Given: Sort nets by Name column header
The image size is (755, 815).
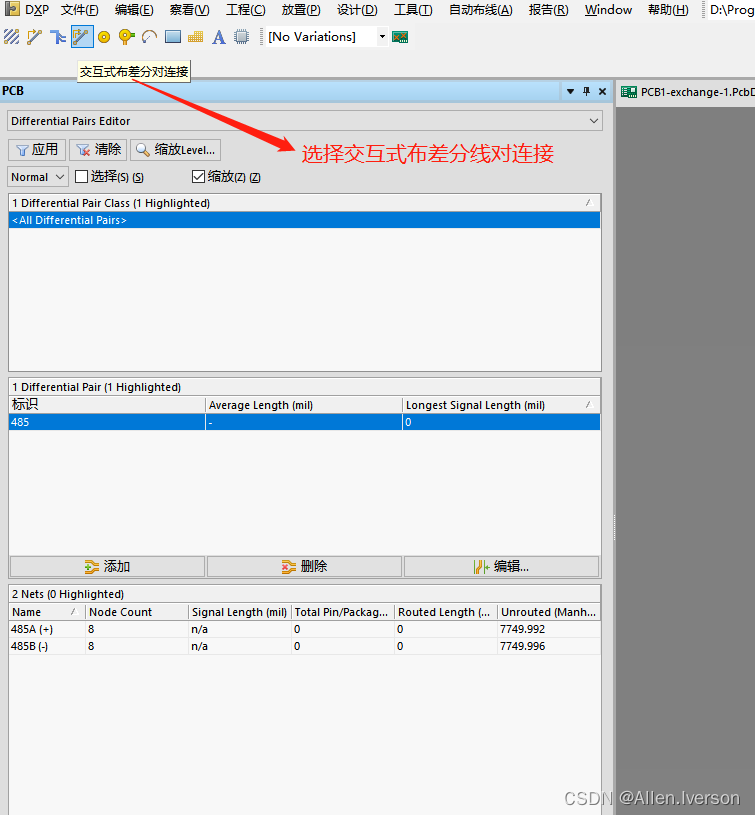Looking at the screenshot, I should (x=47, y=612).
